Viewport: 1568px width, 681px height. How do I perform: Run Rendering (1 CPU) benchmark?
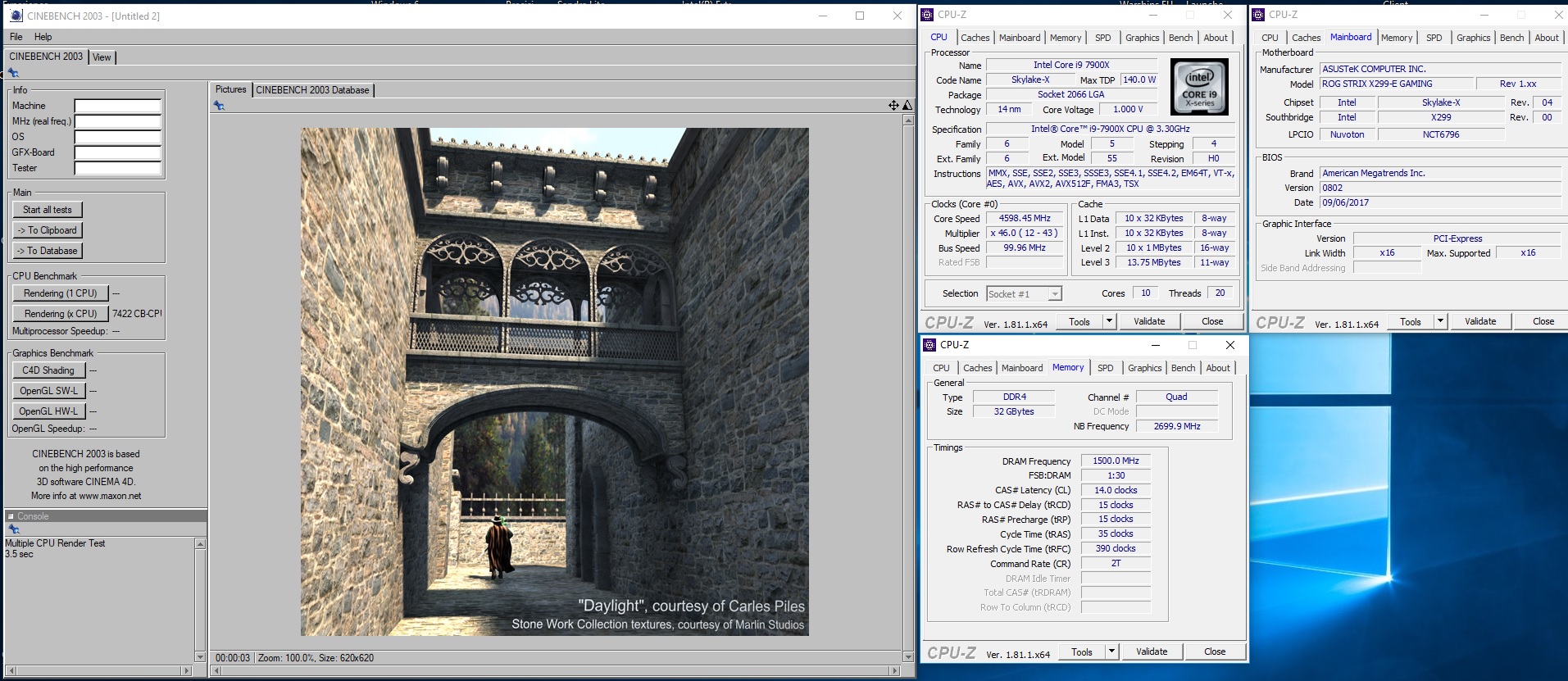(x=61, y=293)
